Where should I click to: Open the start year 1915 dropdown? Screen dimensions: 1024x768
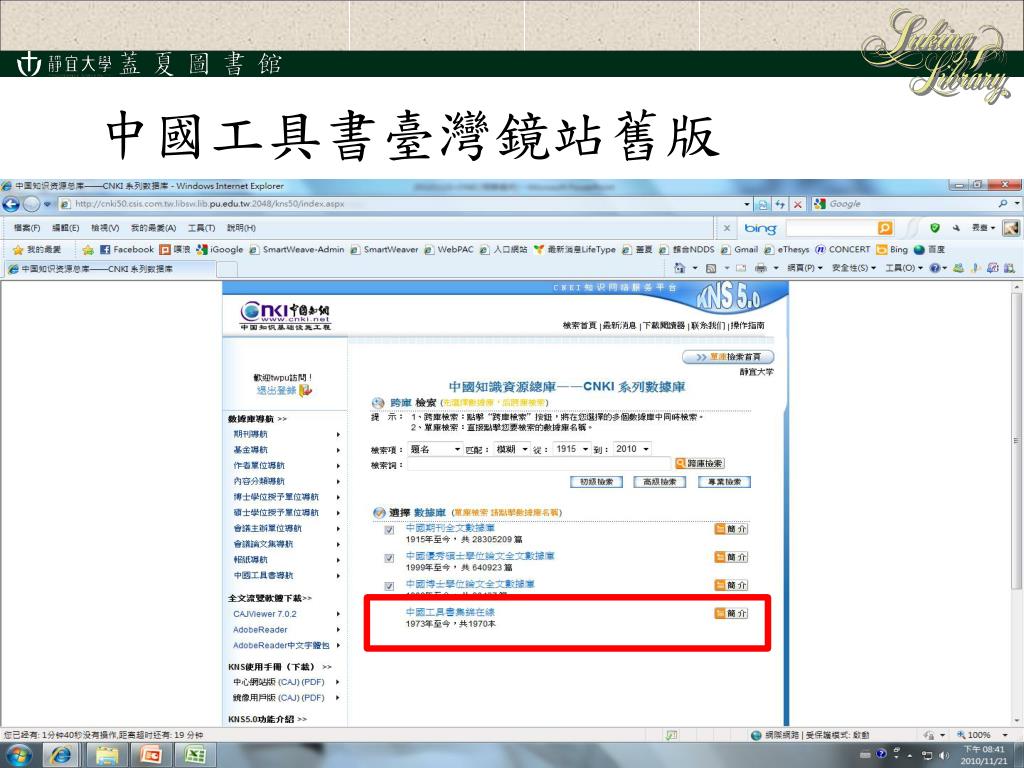coord(571,449)
